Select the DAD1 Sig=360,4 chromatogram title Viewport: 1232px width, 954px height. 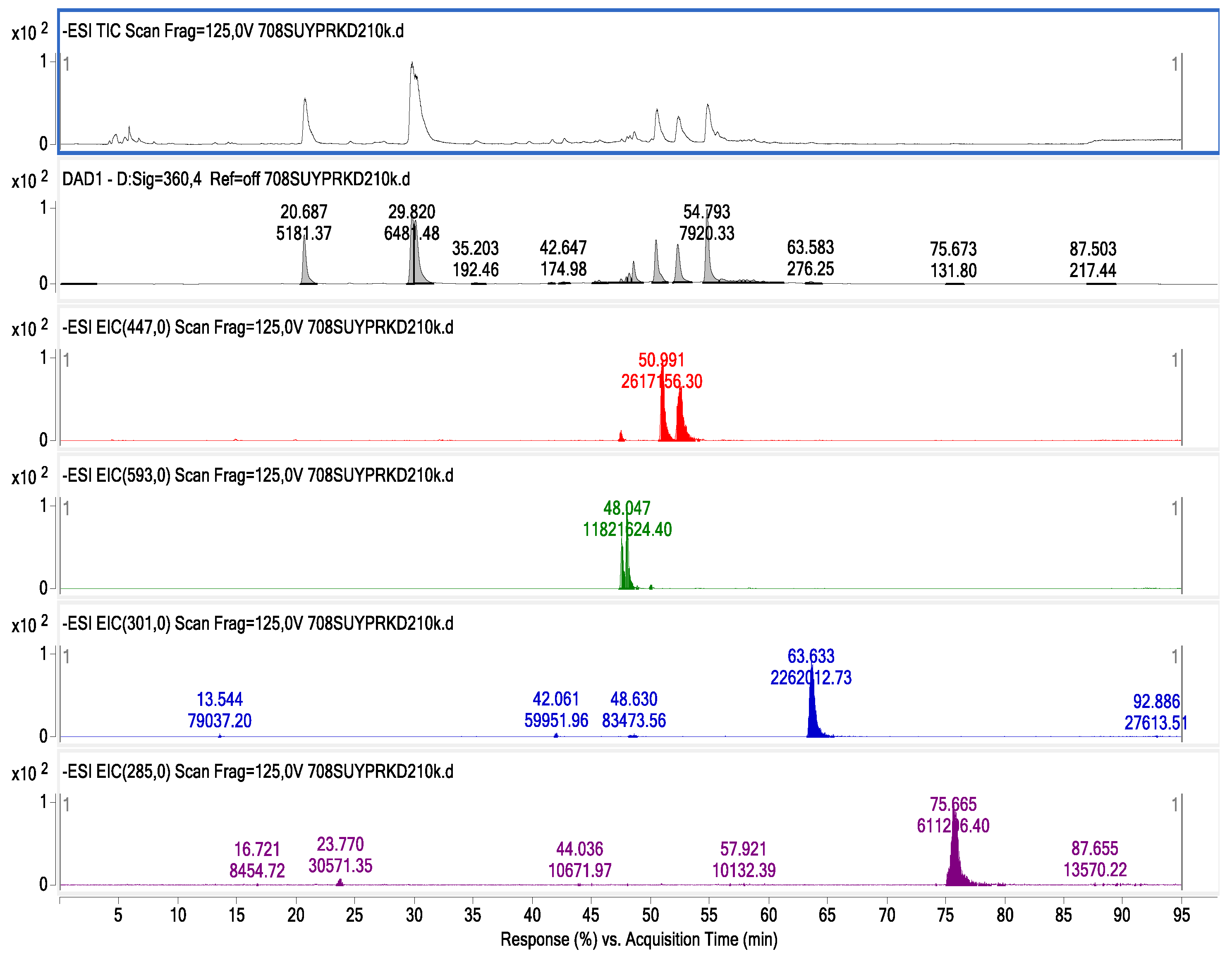coord(236,179)
